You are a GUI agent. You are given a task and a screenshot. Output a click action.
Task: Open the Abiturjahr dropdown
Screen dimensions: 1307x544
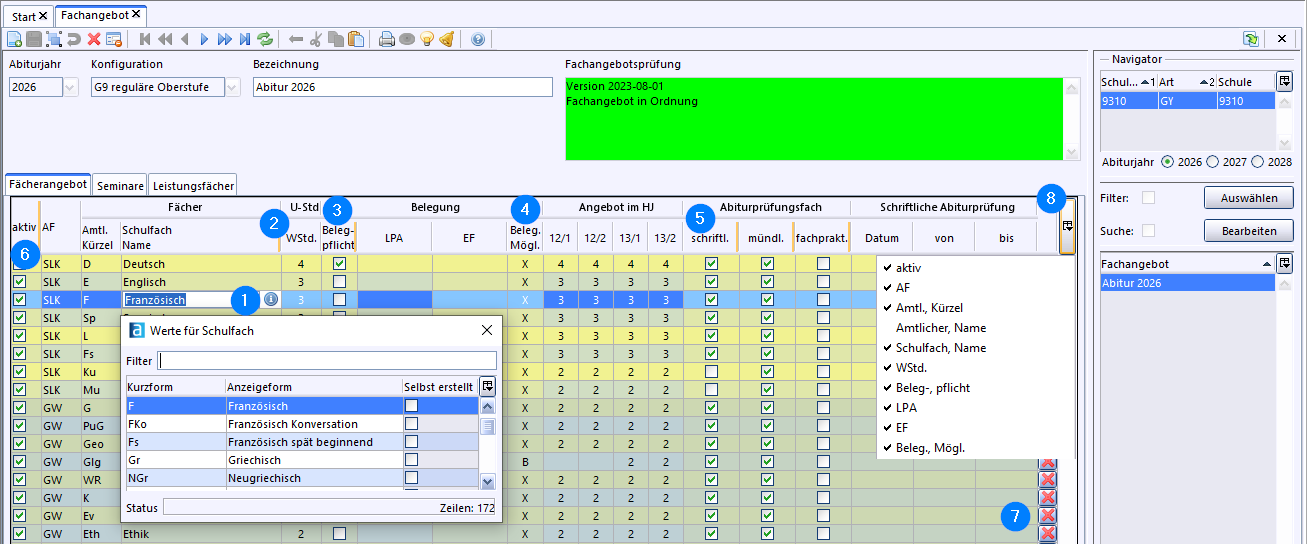point(70,87)
